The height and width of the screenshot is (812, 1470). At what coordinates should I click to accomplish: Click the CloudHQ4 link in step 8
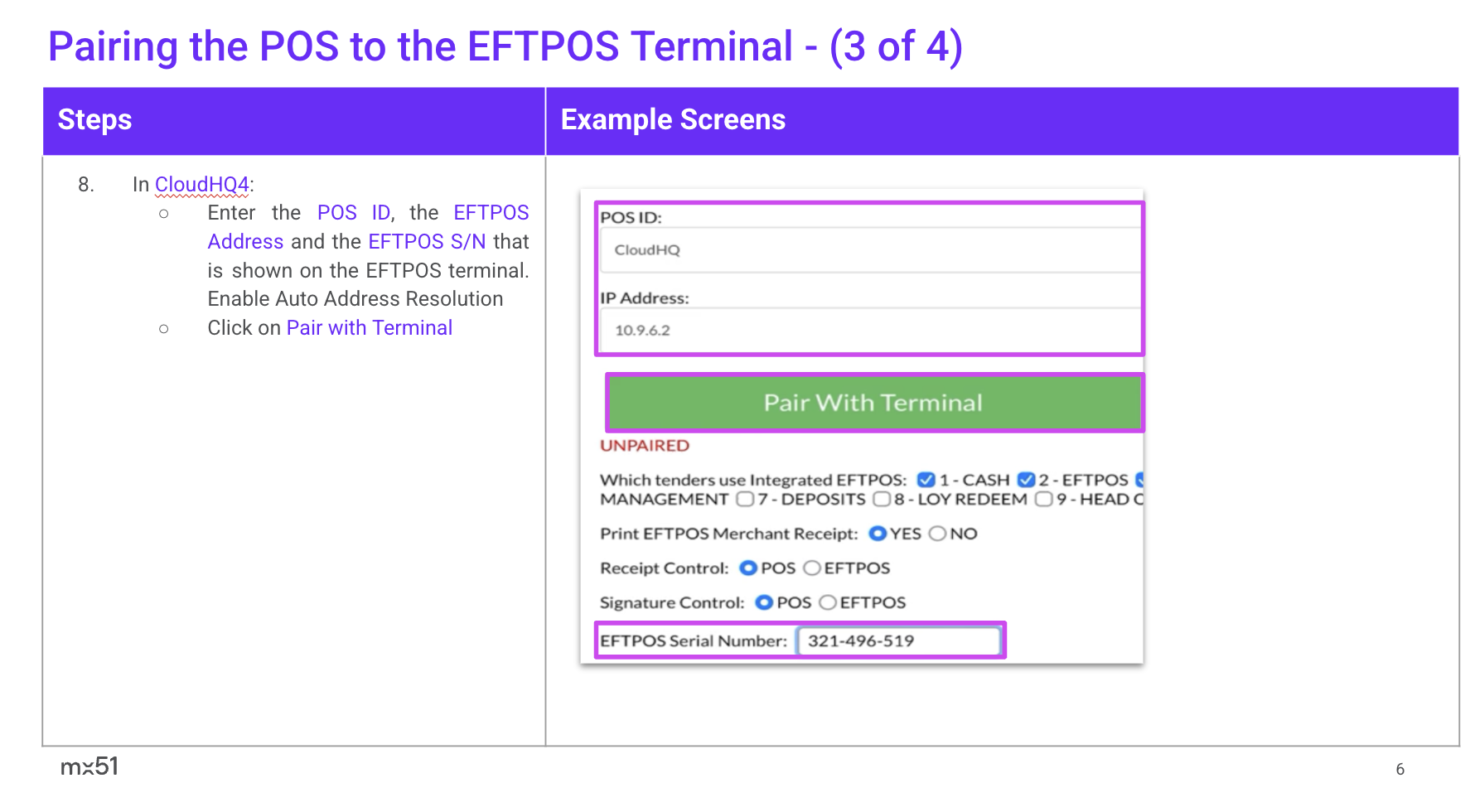pyautogui.click(x=201, y=184)
